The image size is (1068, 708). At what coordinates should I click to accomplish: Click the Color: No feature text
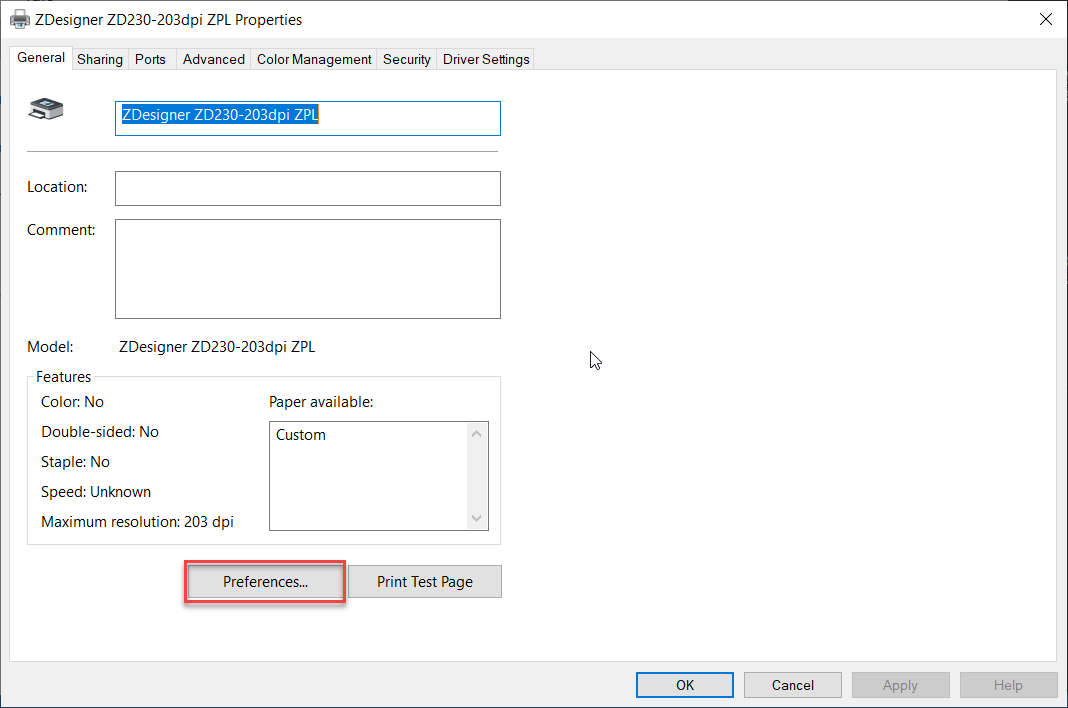(x=72, y=402)
